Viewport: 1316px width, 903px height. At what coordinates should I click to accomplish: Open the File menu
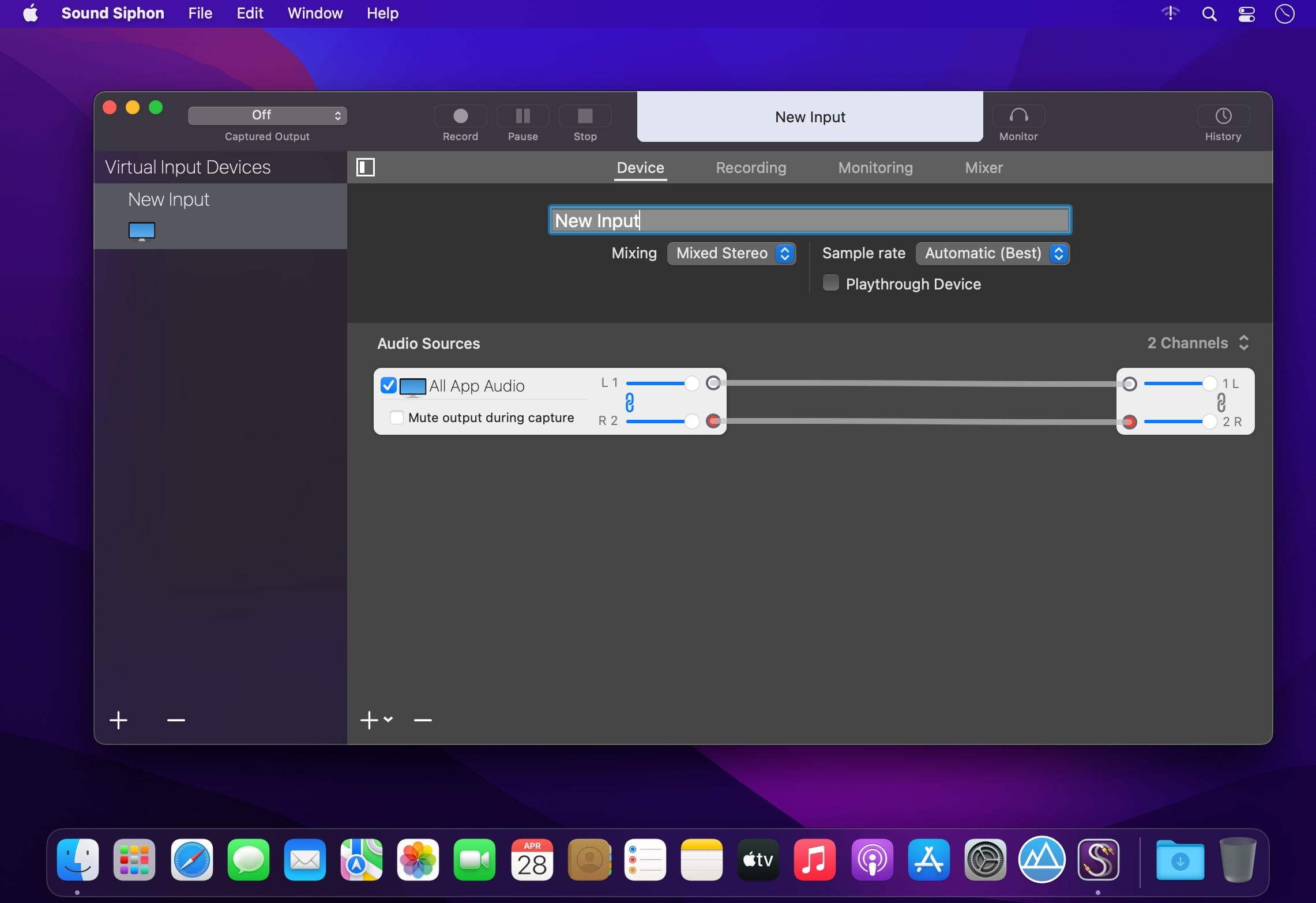click(200, 13)
